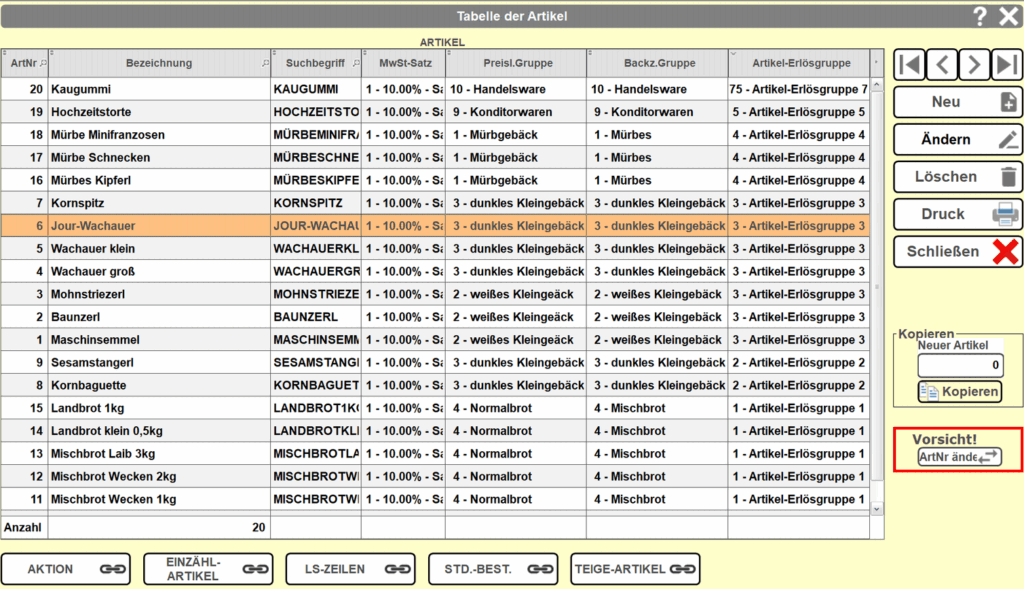Screen dimensions: 1024x589
Task: Close the Tabelle der Artikel window
Action: tap(1008, 16)
